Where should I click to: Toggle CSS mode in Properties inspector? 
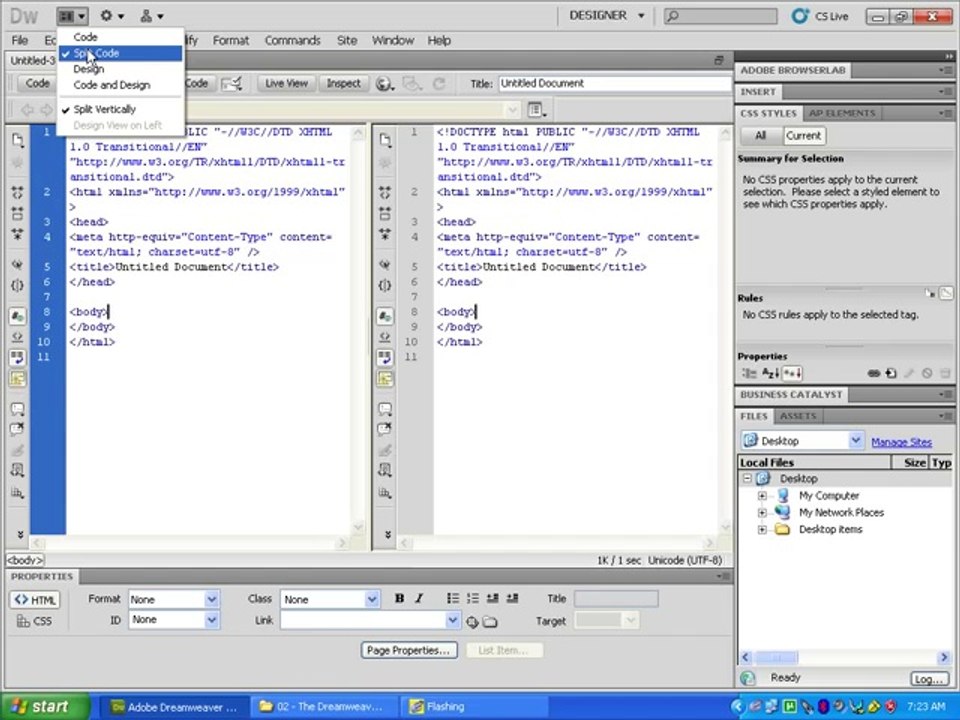pos(34,621)
